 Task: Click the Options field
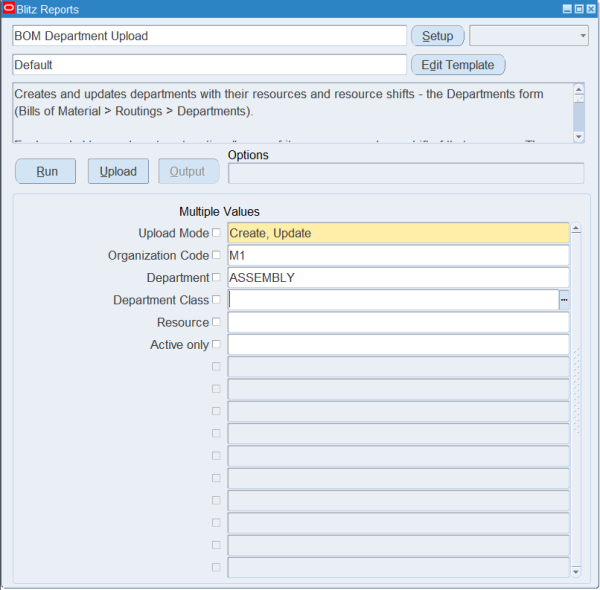[x=406, y=173]
